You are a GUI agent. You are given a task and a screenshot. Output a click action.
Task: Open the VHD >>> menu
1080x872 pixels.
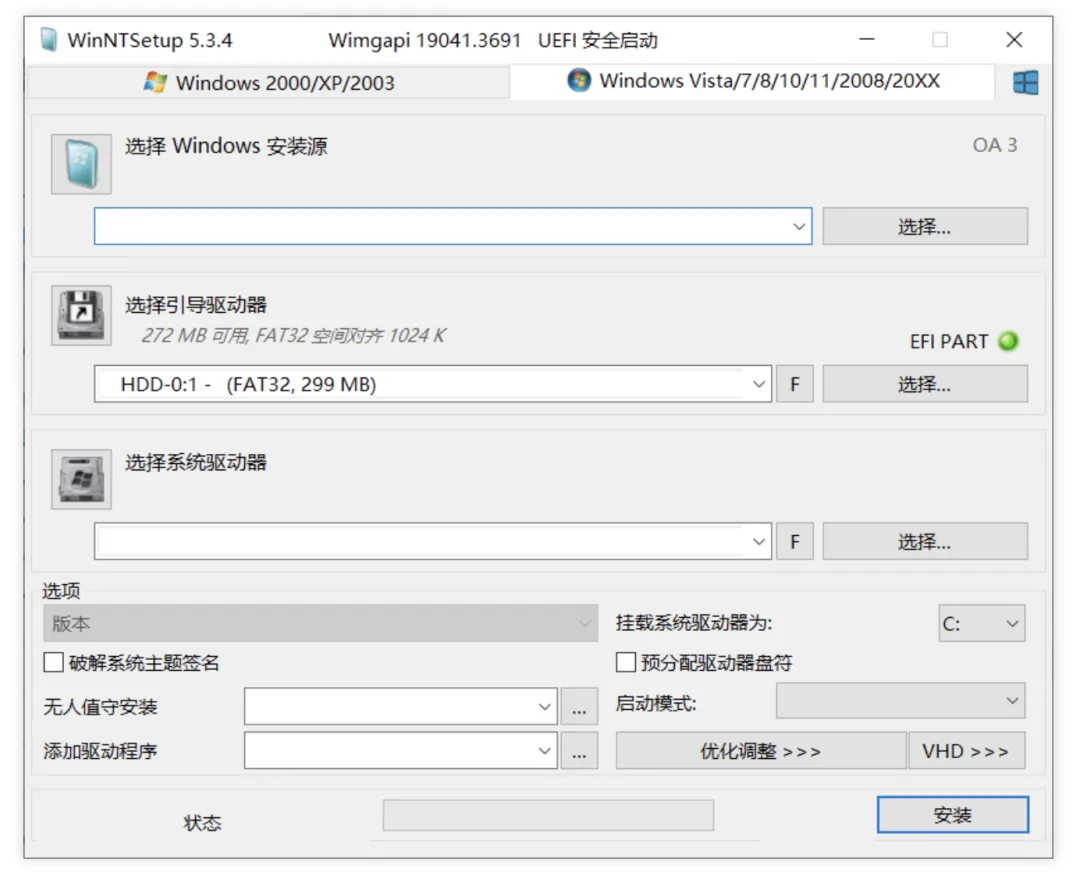[x=966, y=751]
